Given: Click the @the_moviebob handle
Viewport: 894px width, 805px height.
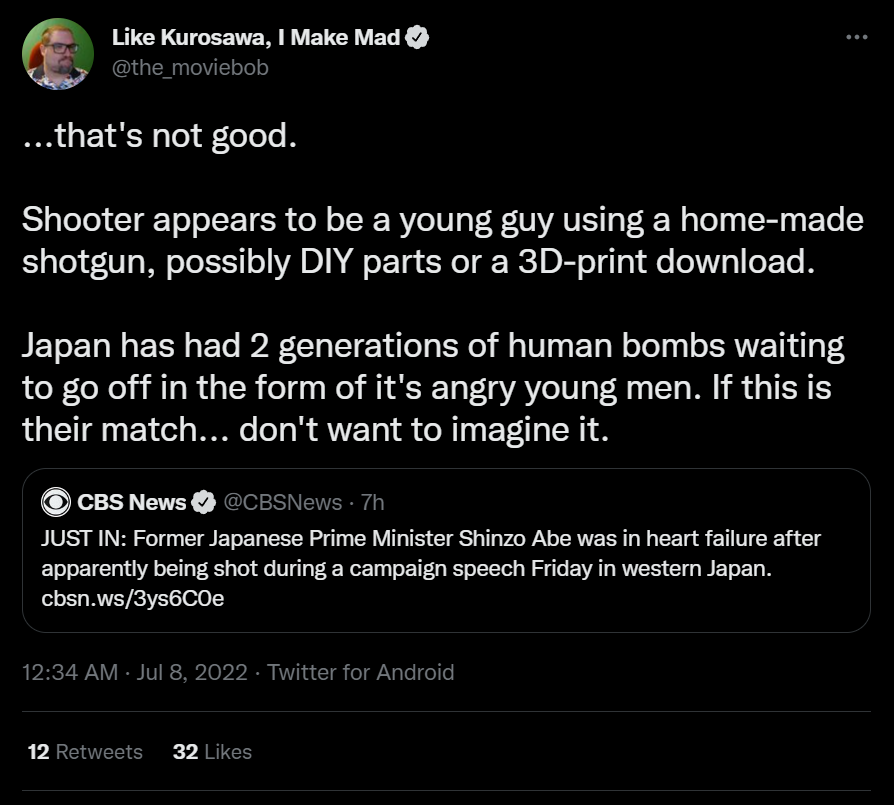Looking at the screenshot, I should (190, 68).
